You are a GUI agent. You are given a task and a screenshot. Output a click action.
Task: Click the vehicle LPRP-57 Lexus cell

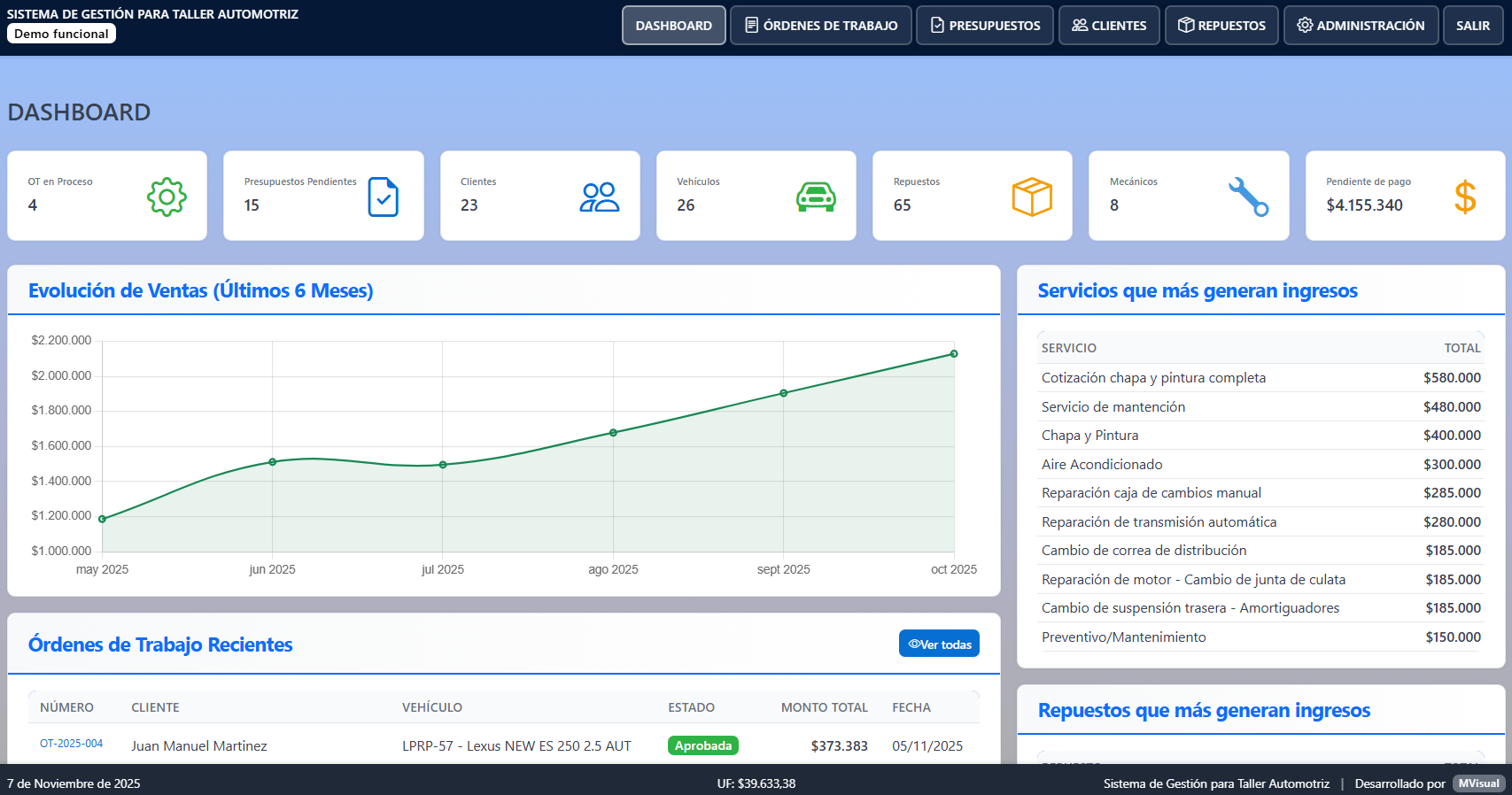click(516, 745)
